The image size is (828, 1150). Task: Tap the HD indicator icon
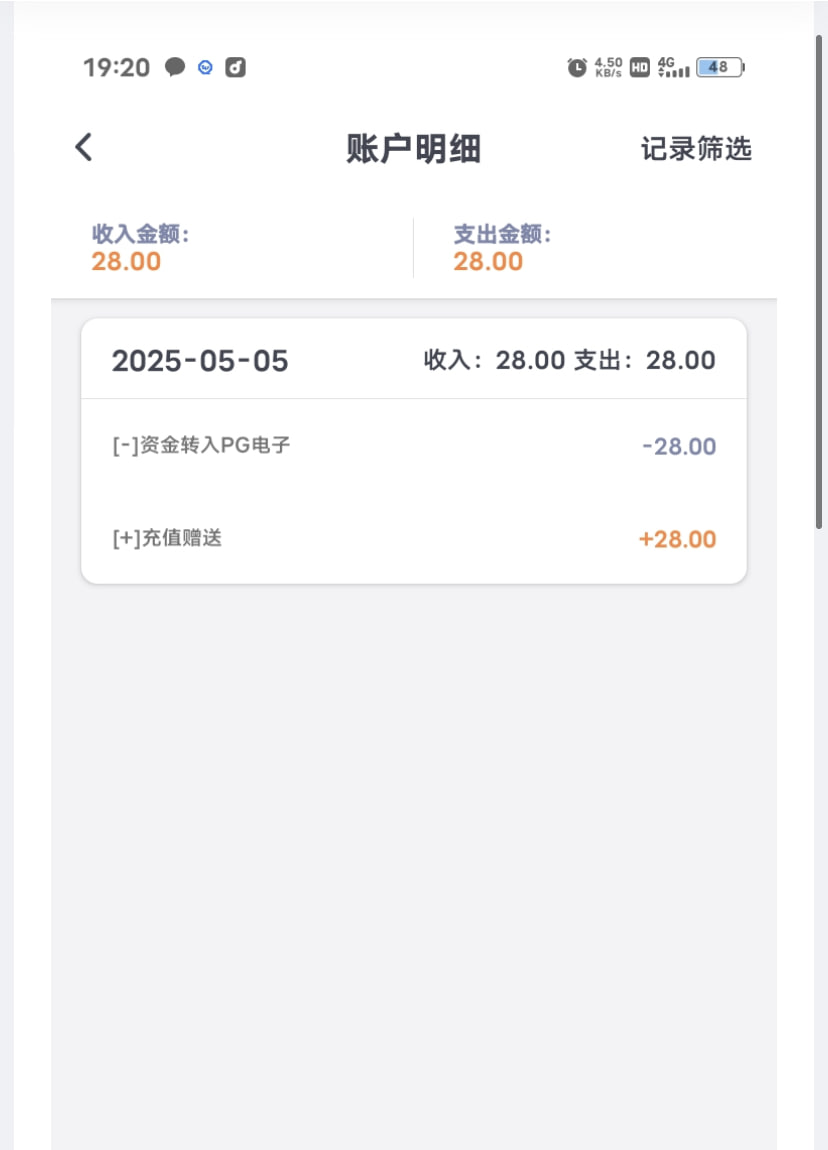(640, 68)
